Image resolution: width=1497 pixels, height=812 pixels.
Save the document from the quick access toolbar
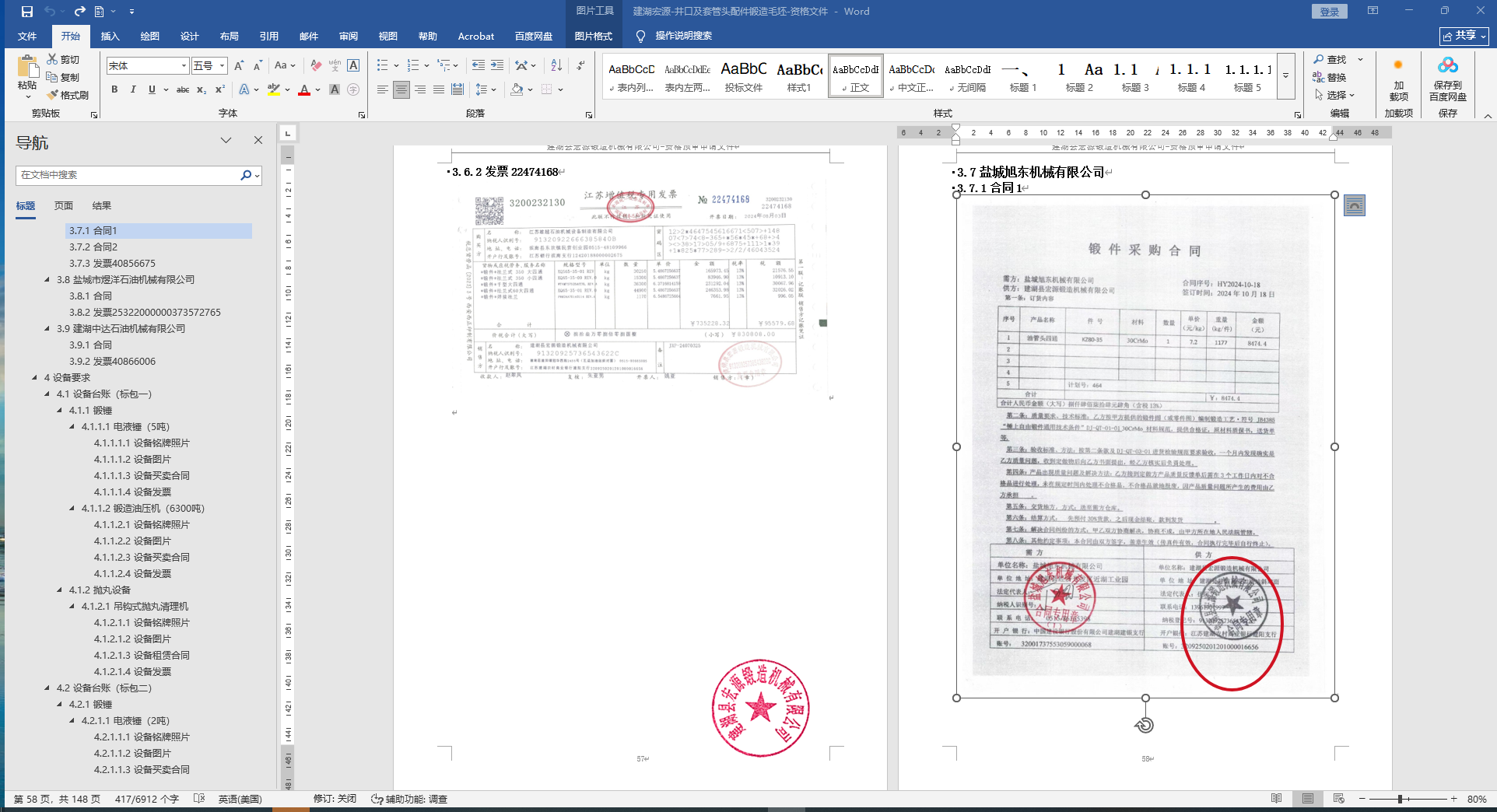27,12
